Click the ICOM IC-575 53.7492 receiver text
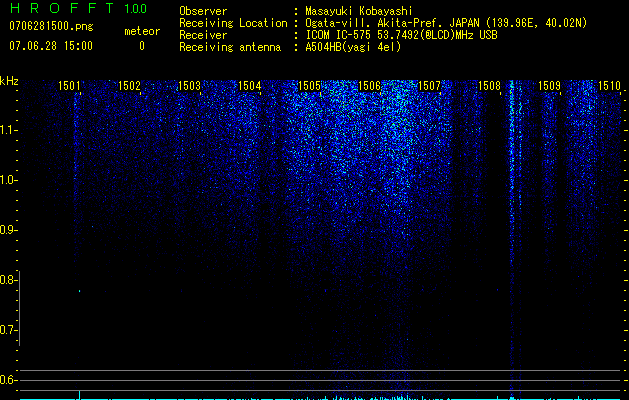The image size is (629, 400). pyautogui.click(x=401, y=35)
